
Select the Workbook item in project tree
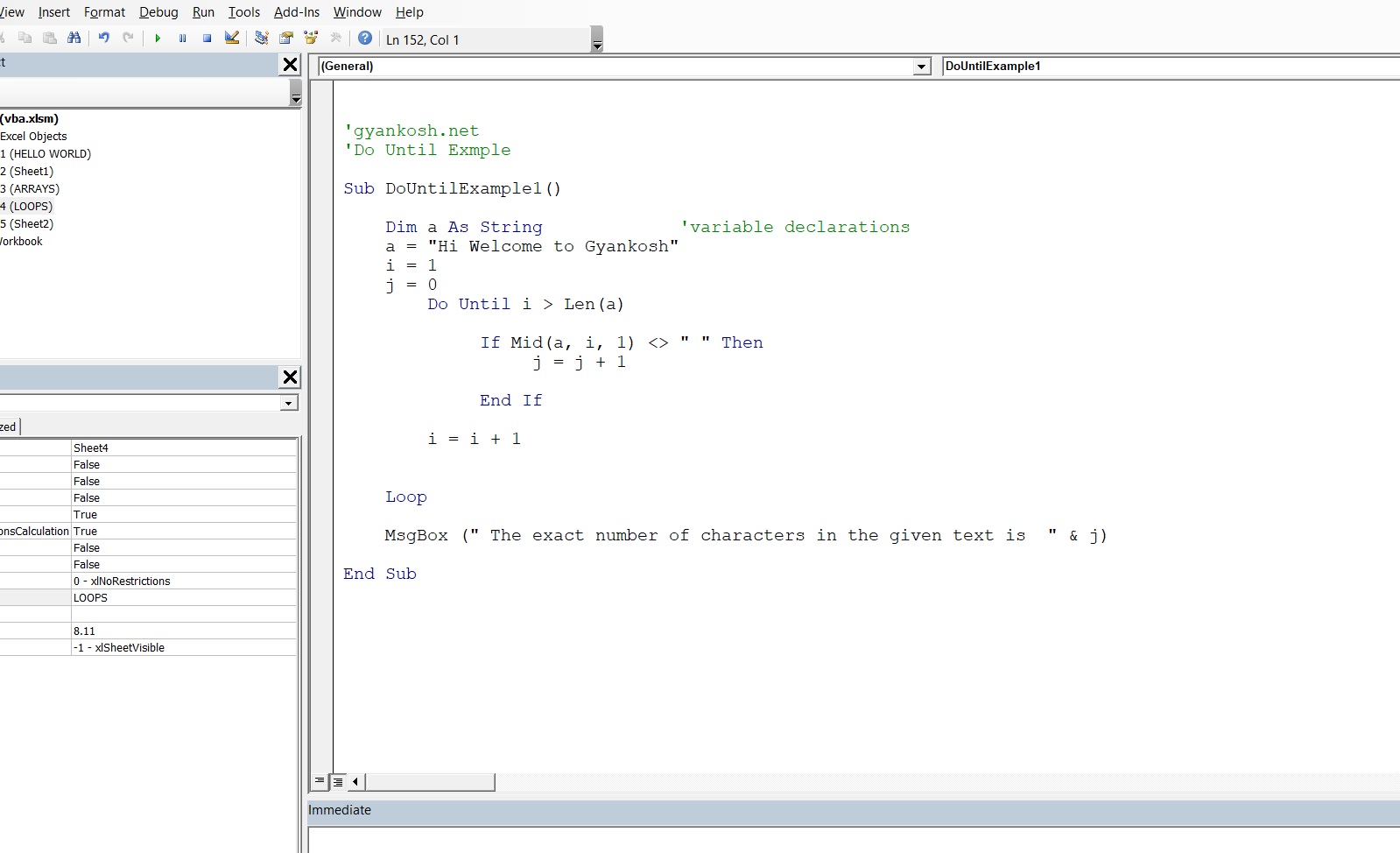click(21, 242)
